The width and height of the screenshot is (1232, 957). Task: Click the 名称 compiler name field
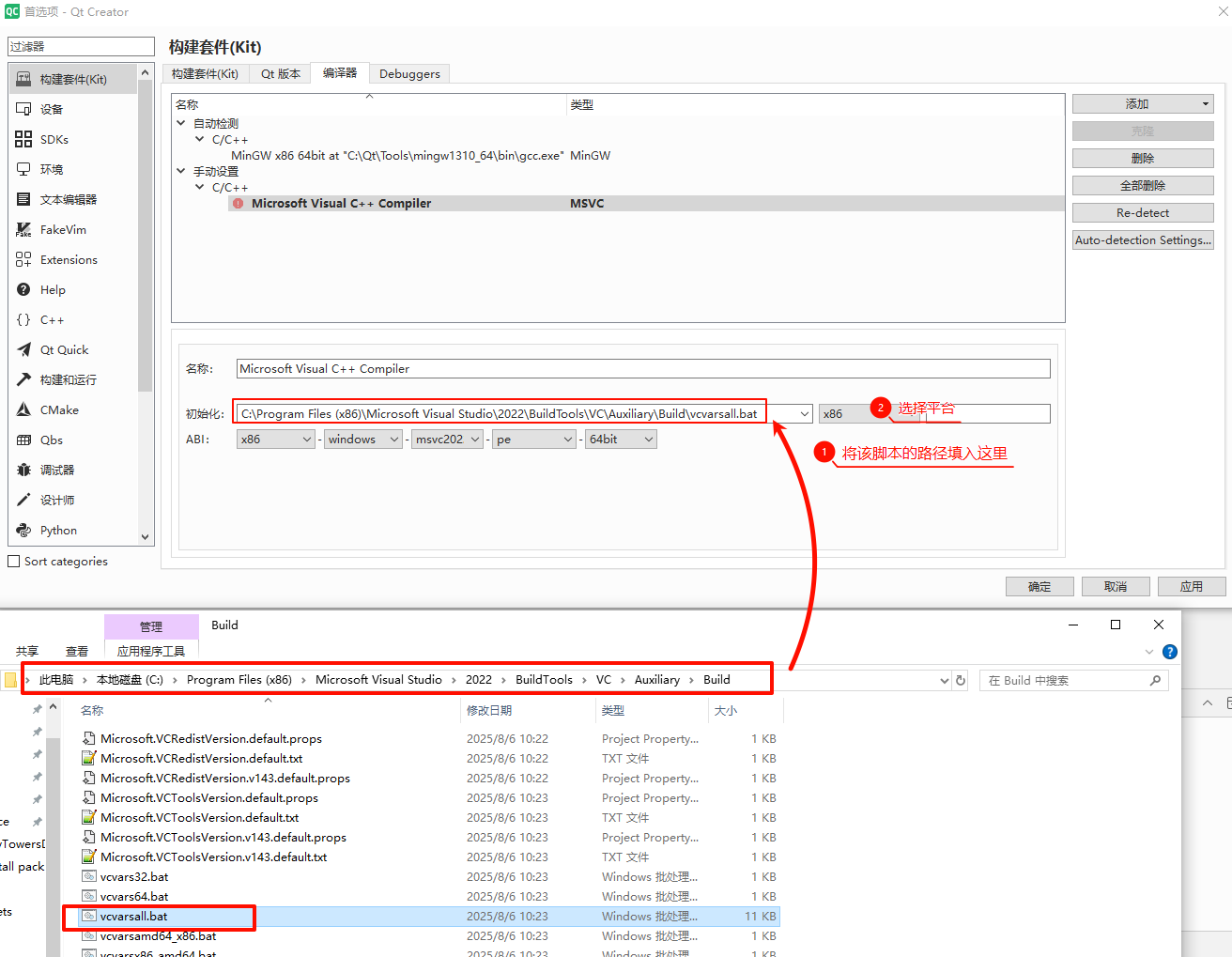pyautogui.click(x=643, y=369)
